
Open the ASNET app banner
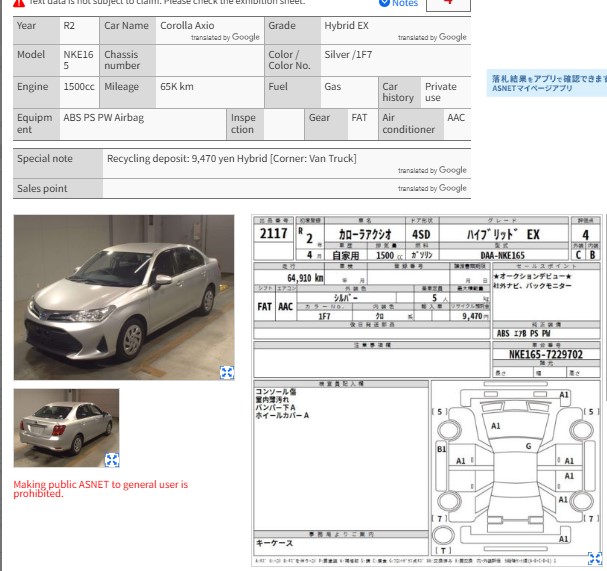click(x=547, y=83)
